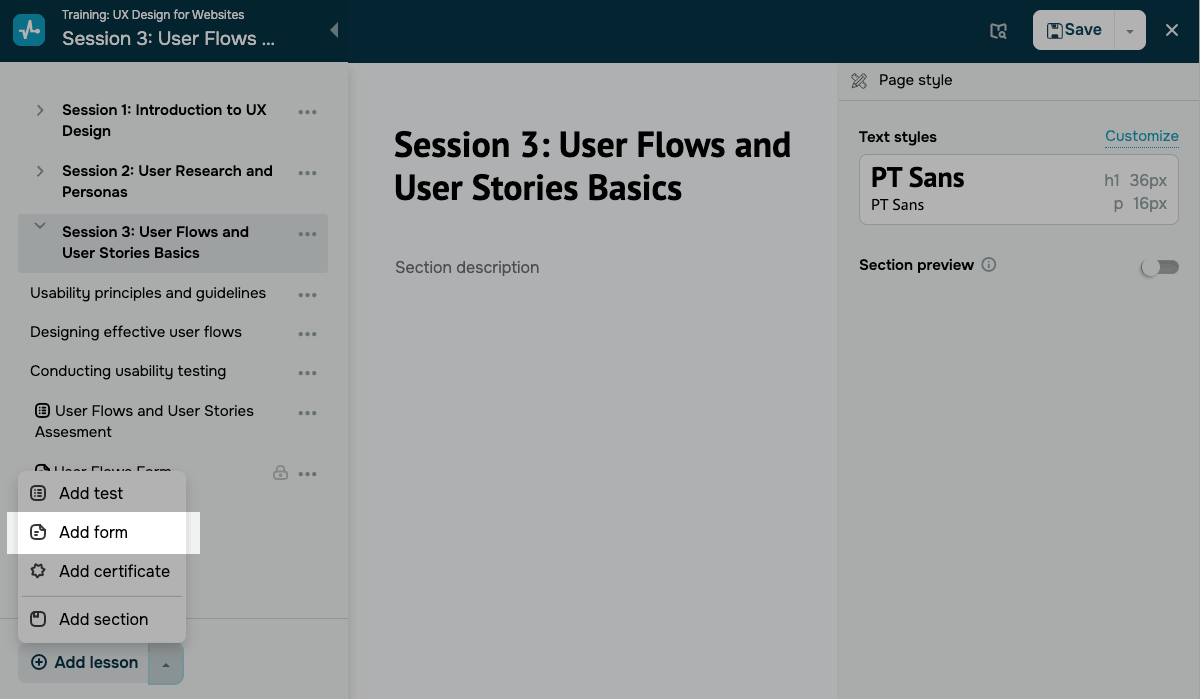This screenshot has height=699, width=1200.
Task: Expand Session 1: Introduction to UX Design
Action: coord(40,110)
